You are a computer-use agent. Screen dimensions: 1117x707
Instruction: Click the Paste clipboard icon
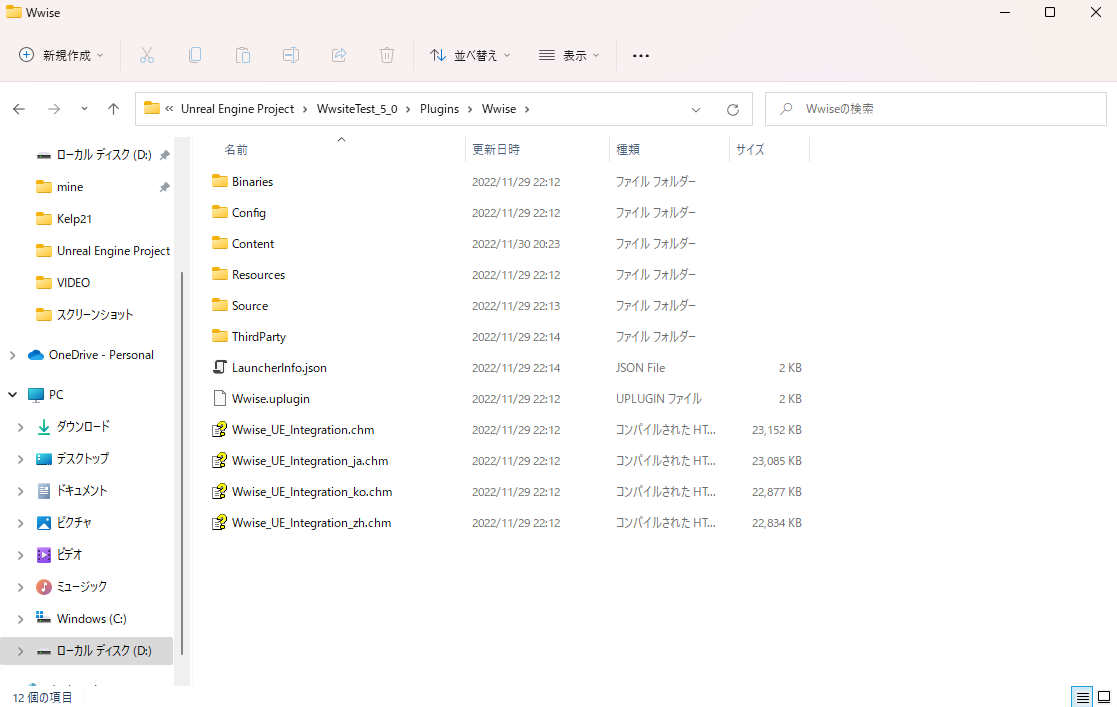pyautogui.click(x=243, y=55)
